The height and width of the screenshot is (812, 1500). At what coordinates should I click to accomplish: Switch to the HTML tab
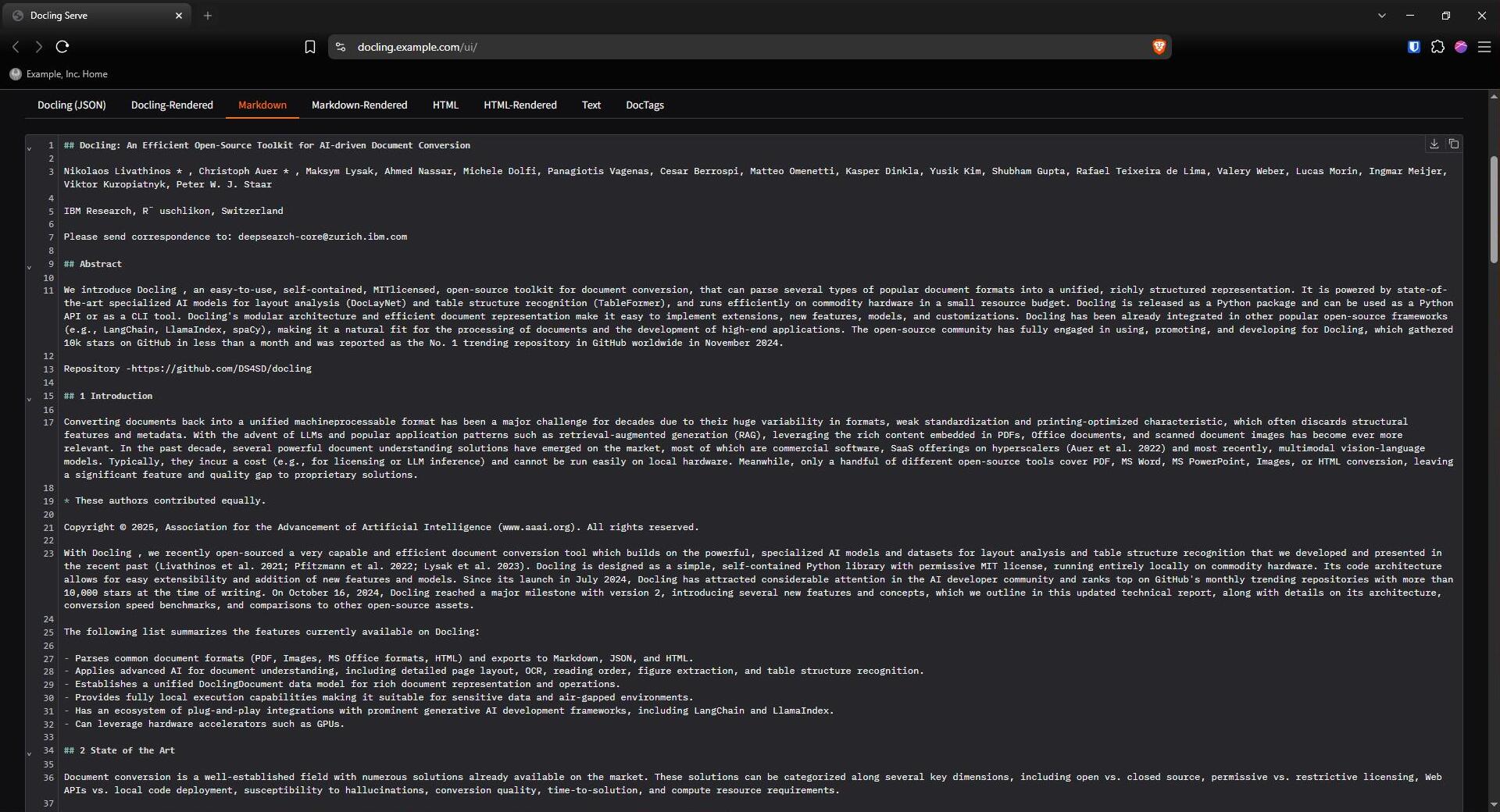point(445,105)
